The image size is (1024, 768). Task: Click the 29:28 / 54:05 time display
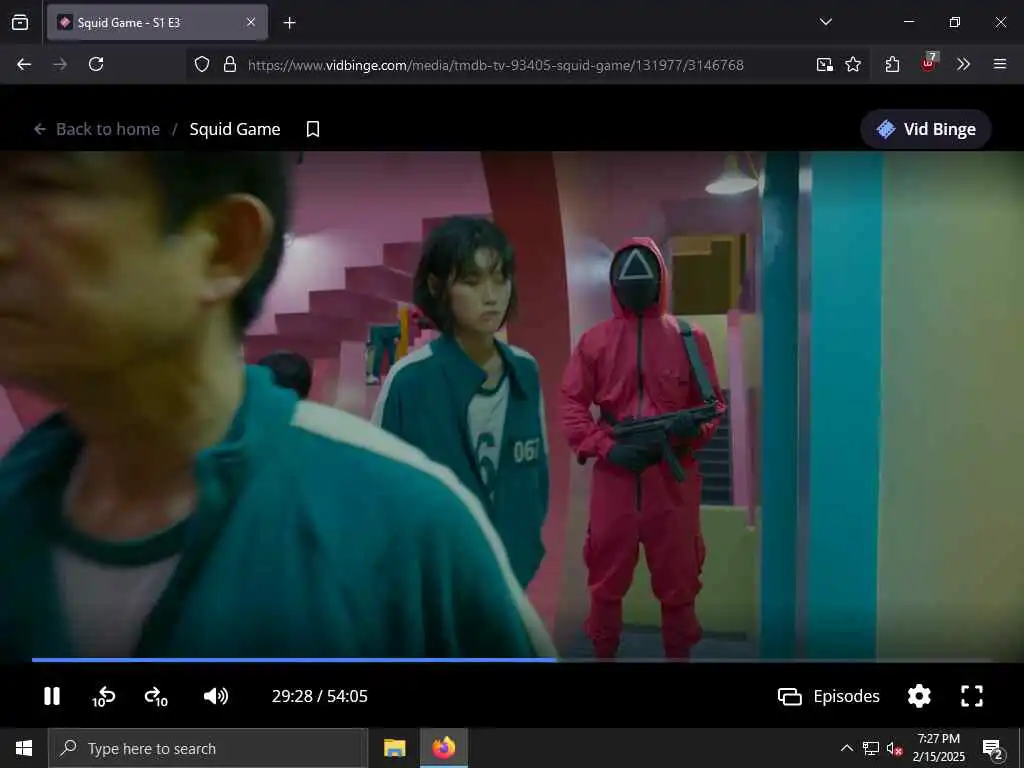(319, 696)
